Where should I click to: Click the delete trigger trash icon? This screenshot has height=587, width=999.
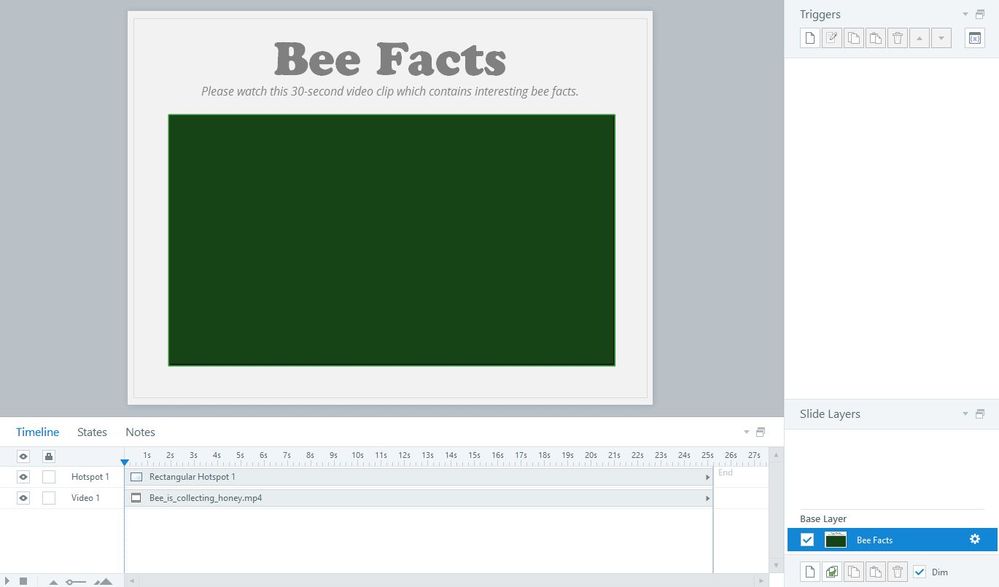coord(898,38)
